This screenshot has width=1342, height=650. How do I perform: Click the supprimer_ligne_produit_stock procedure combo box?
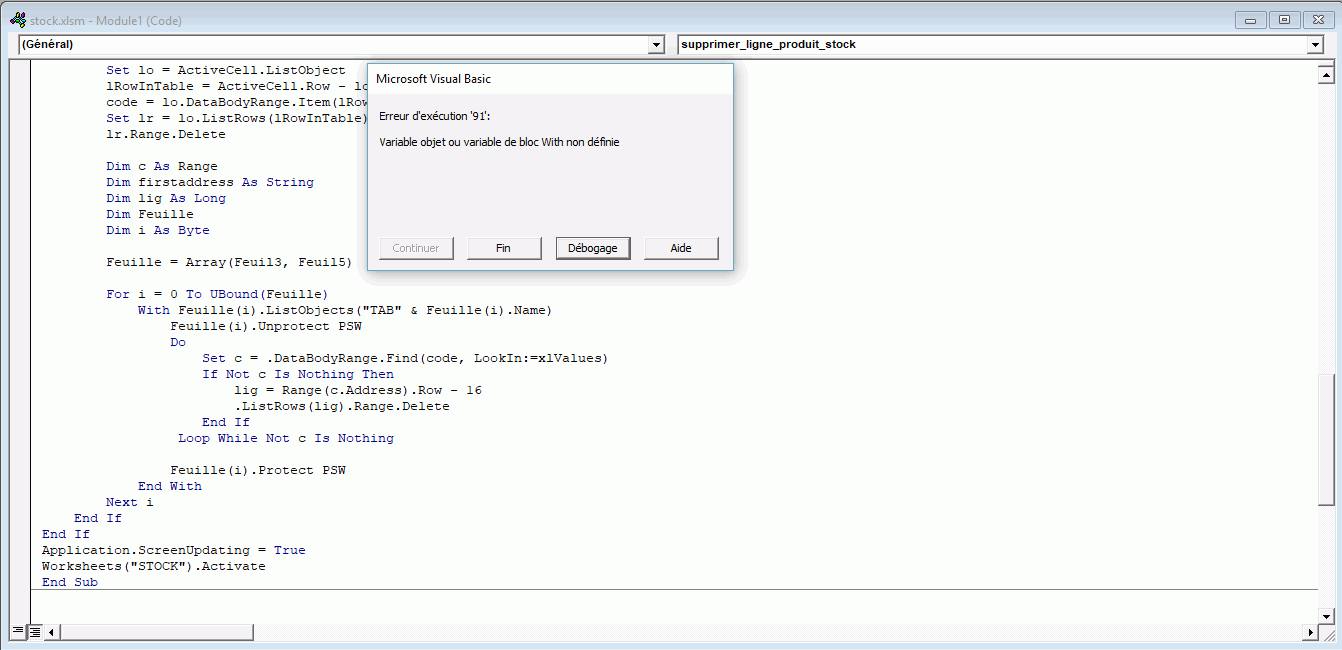click(x=1000, y=45)
